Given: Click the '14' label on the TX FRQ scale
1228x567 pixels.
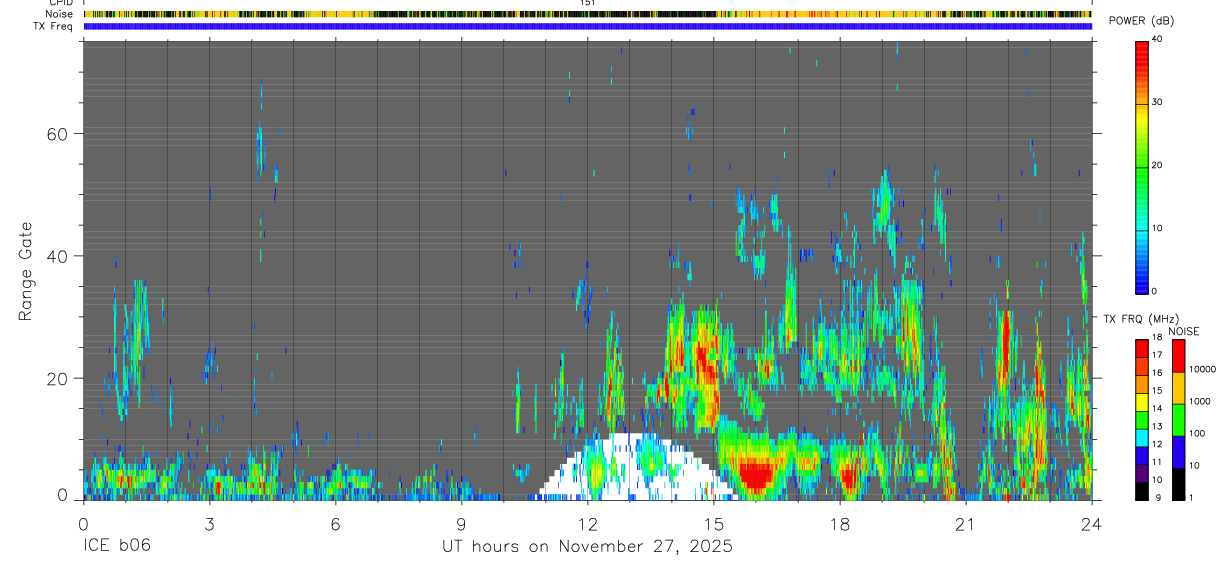Looking at the screenshot, I should pyautogui.click(x=1156, y=408).
